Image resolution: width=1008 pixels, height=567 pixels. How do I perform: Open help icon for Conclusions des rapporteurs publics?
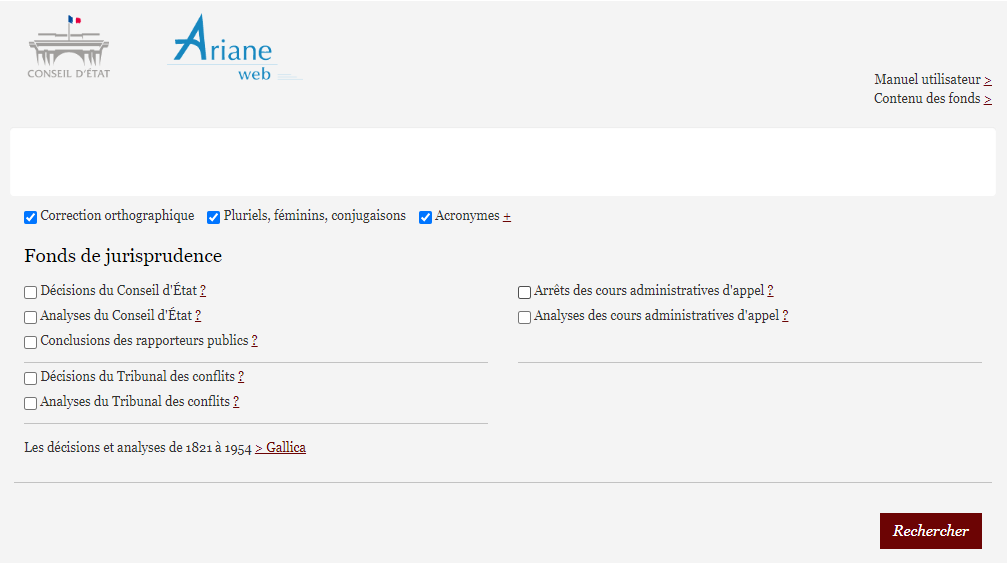tap(255, 341)
